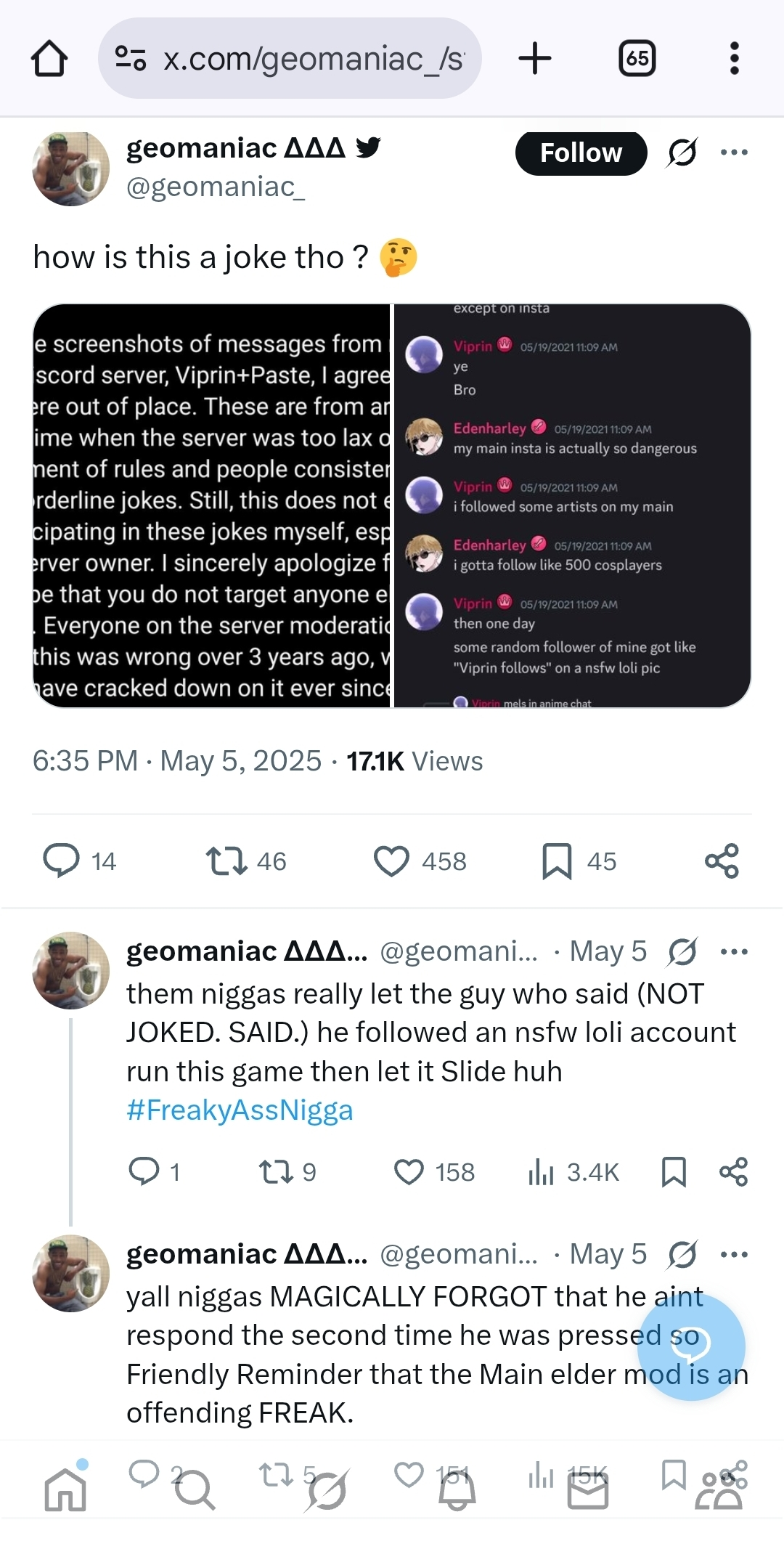Open the browser three-dot menu
The height and width of the screenshot is (1541, 784).
pos(734,58)
